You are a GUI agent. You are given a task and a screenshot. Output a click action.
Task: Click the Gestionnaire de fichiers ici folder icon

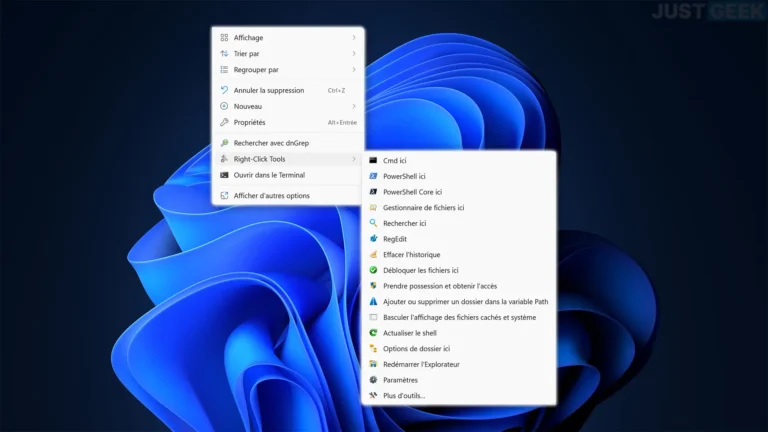tap(373, 207)
